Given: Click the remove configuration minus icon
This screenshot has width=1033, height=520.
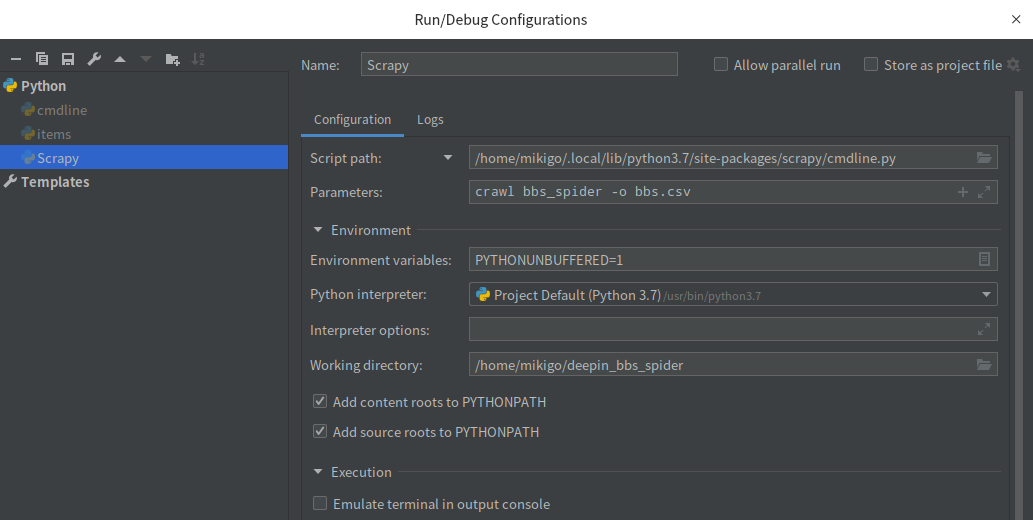Looking at the screenshot, I should tap(16, 59).
